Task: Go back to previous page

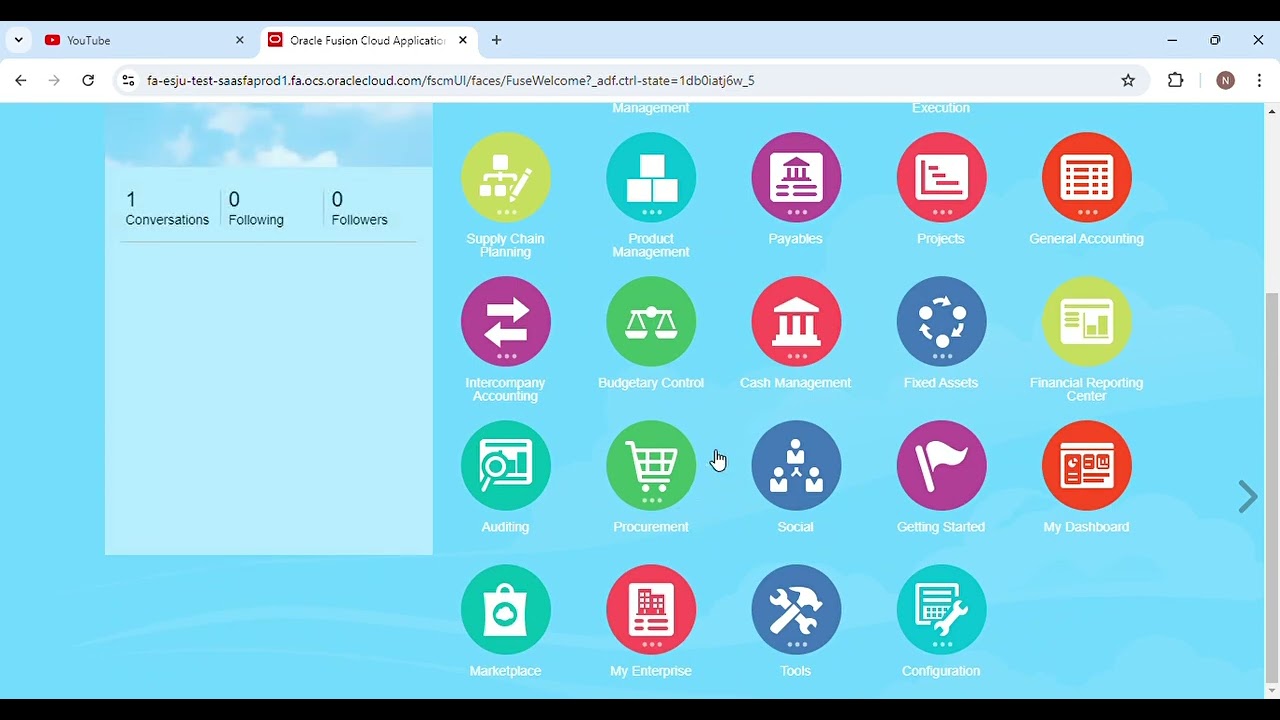Action: [x=21, y=80]
